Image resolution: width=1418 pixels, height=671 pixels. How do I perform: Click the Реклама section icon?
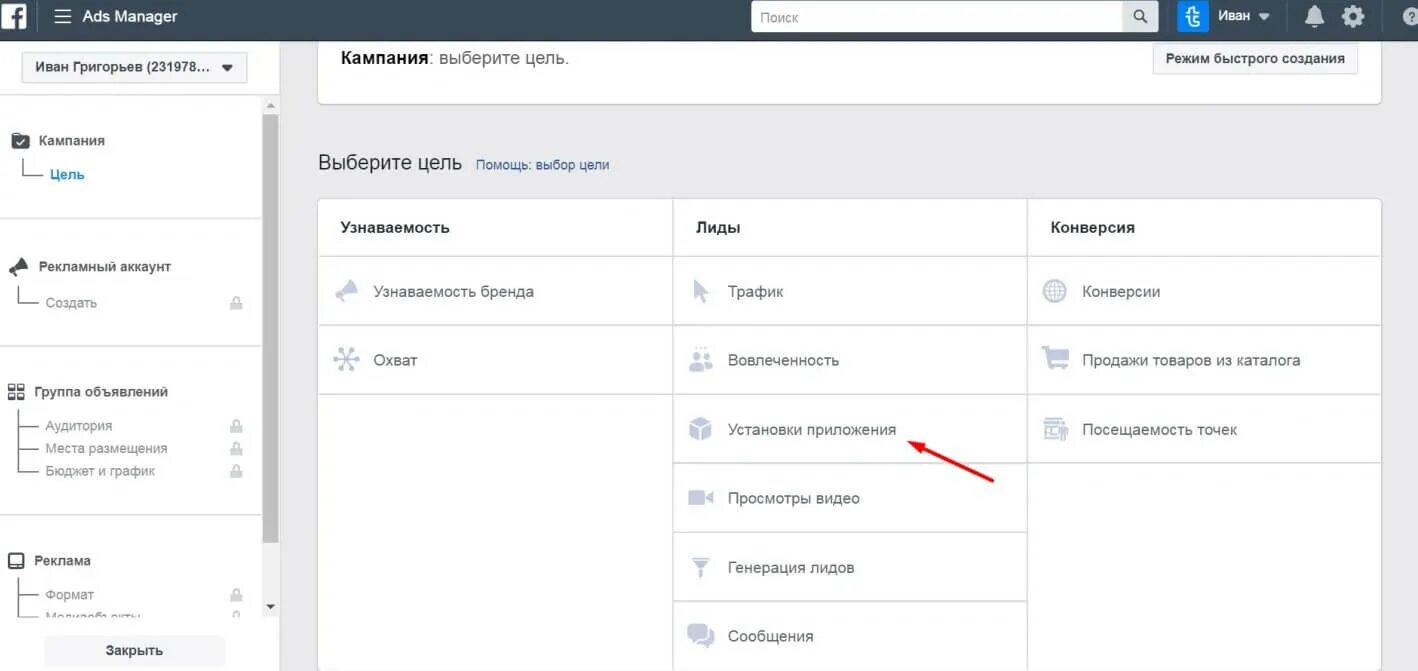(17, 561)
